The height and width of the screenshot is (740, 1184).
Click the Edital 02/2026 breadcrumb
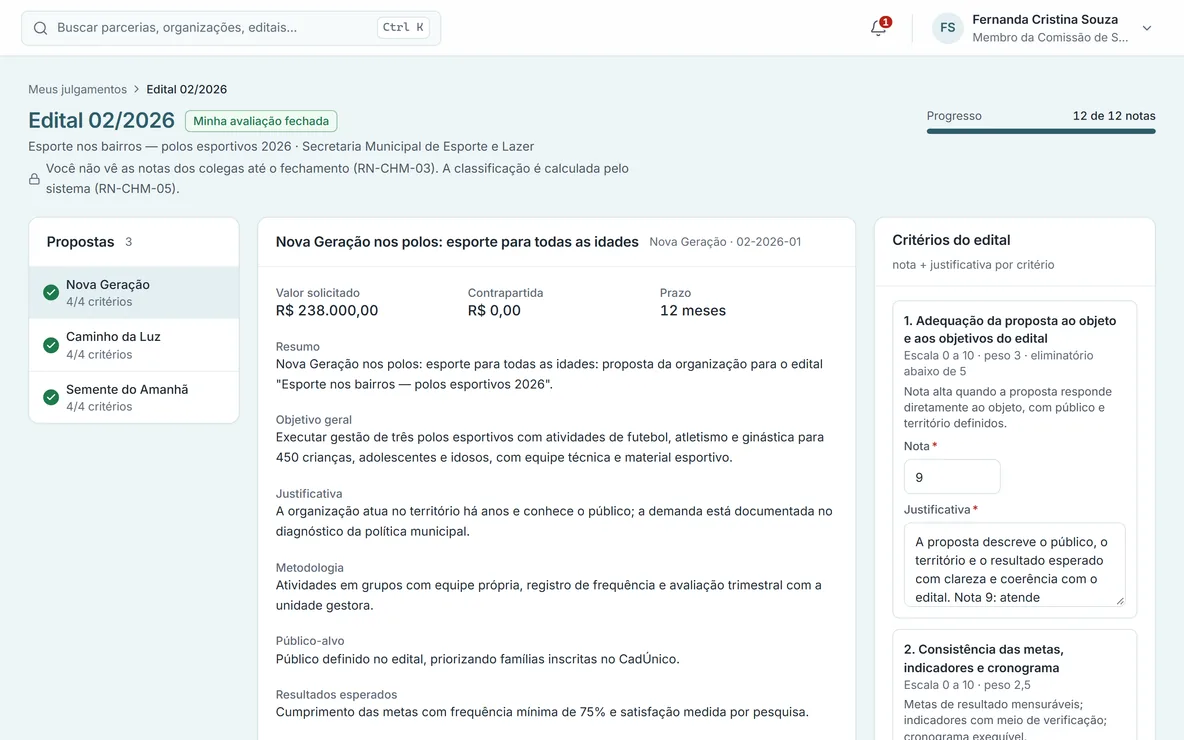187,89
